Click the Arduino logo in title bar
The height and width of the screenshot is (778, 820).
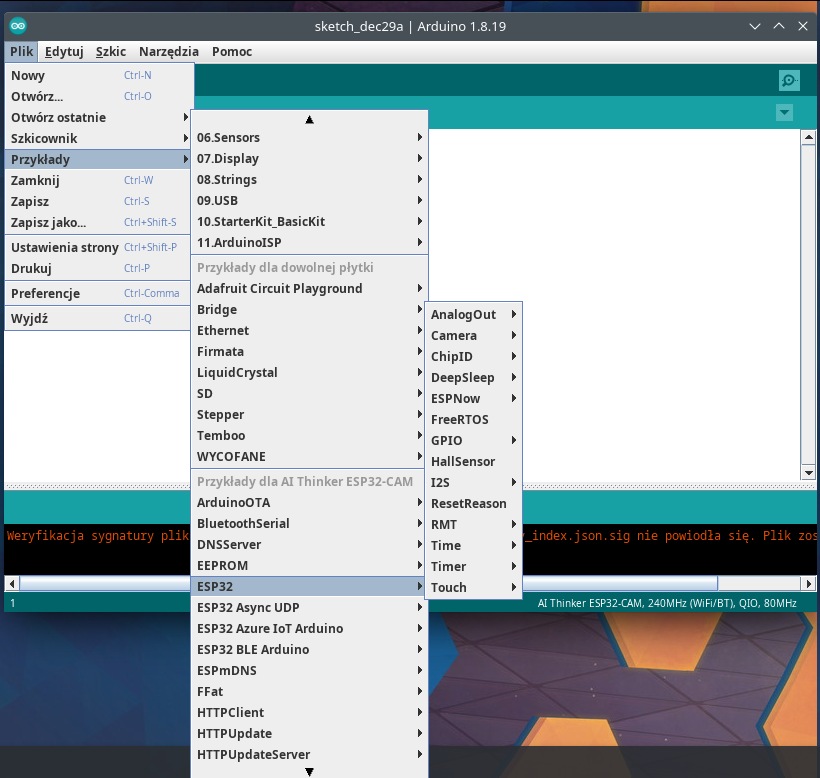18,25
